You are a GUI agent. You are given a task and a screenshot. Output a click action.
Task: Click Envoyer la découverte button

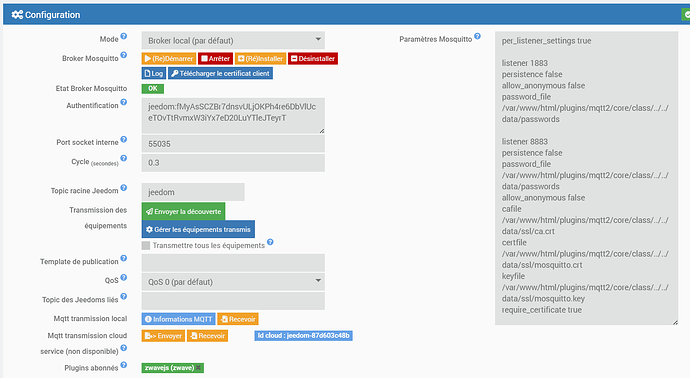[183, 212]
